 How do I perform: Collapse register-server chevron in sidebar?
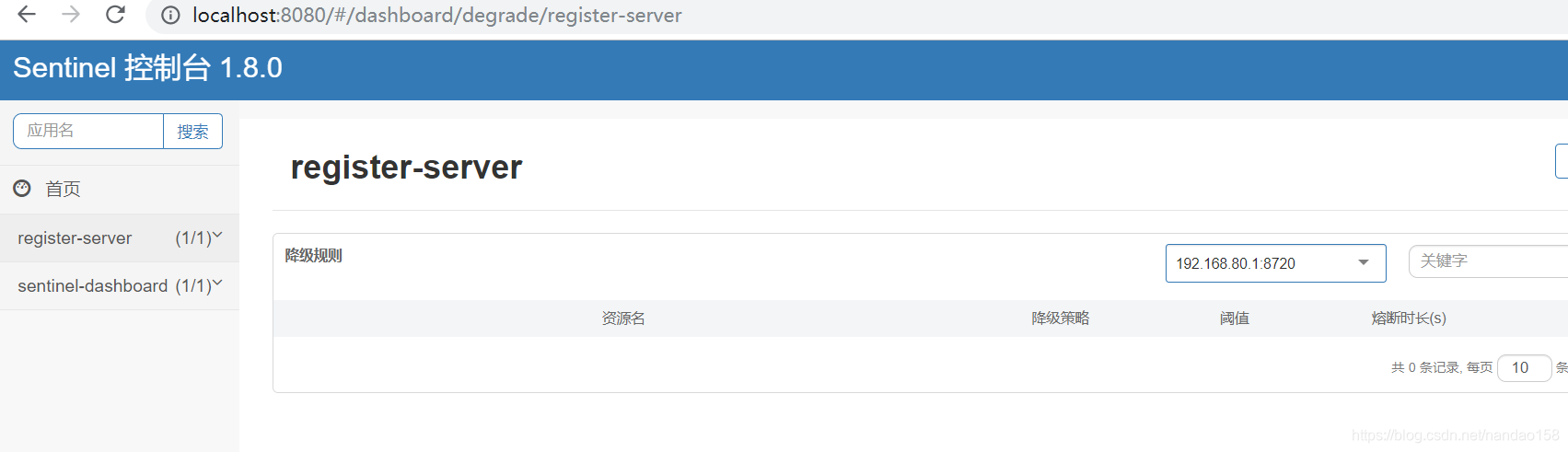coord(217,236)
